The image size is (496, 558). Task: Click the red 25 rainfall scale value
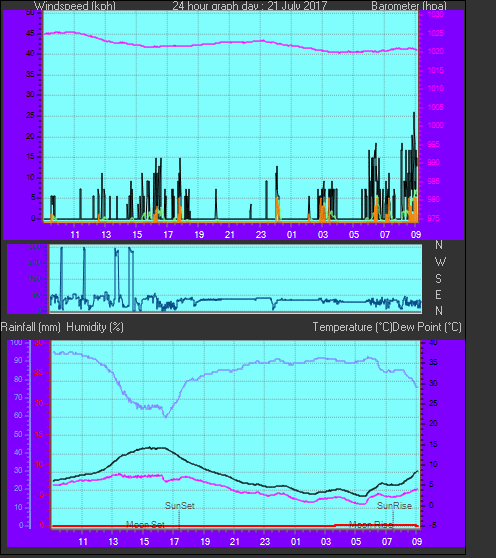click(x=38, y=373)
